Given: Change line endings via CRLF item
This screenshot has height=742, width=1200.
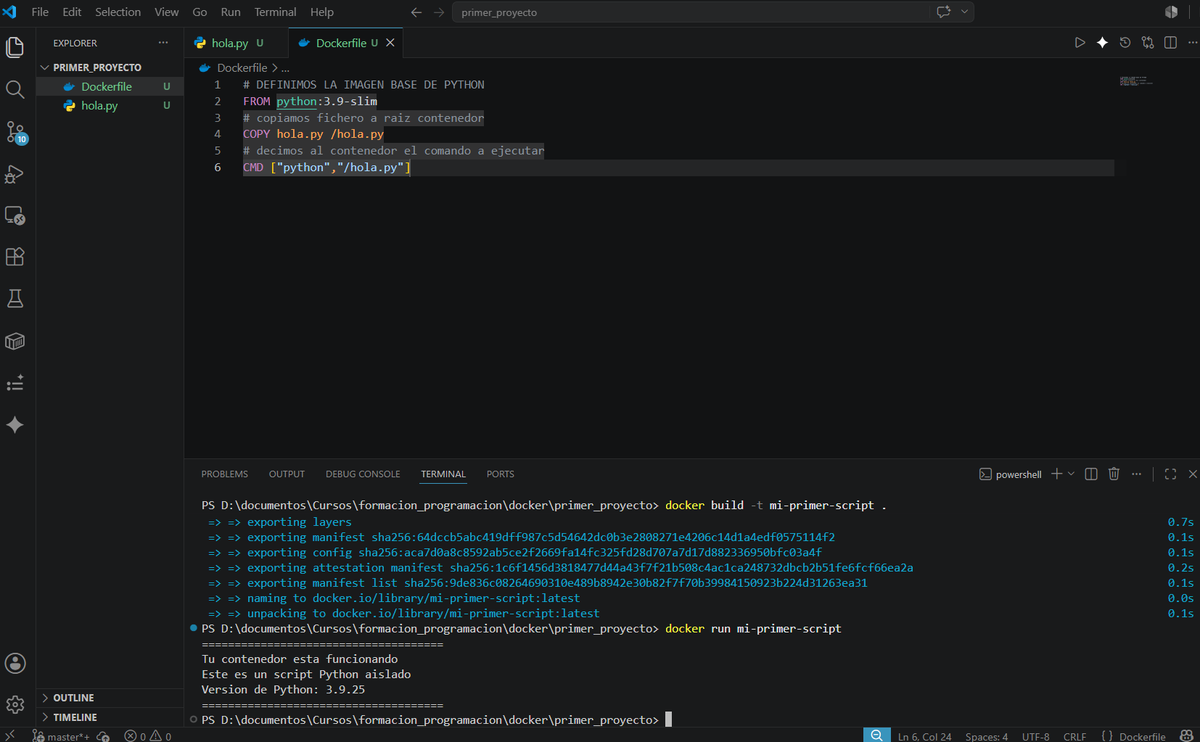Looking at the screenshot, I should [1074, 736].
